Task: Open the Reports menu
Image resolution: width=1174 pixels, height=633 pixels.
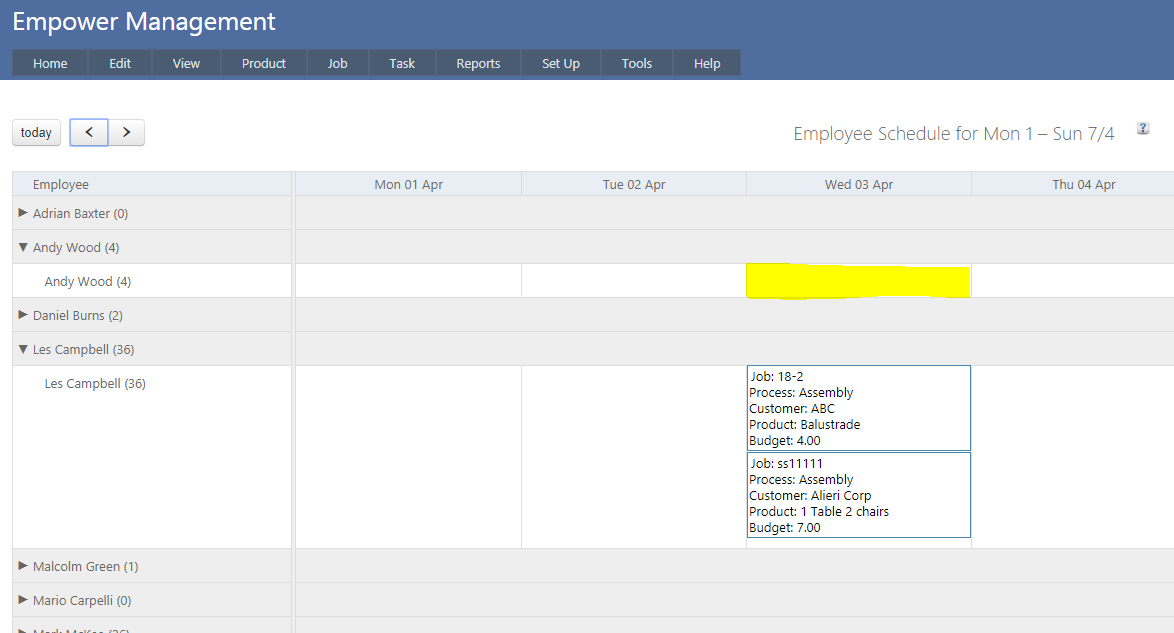Action: point(478,63)
